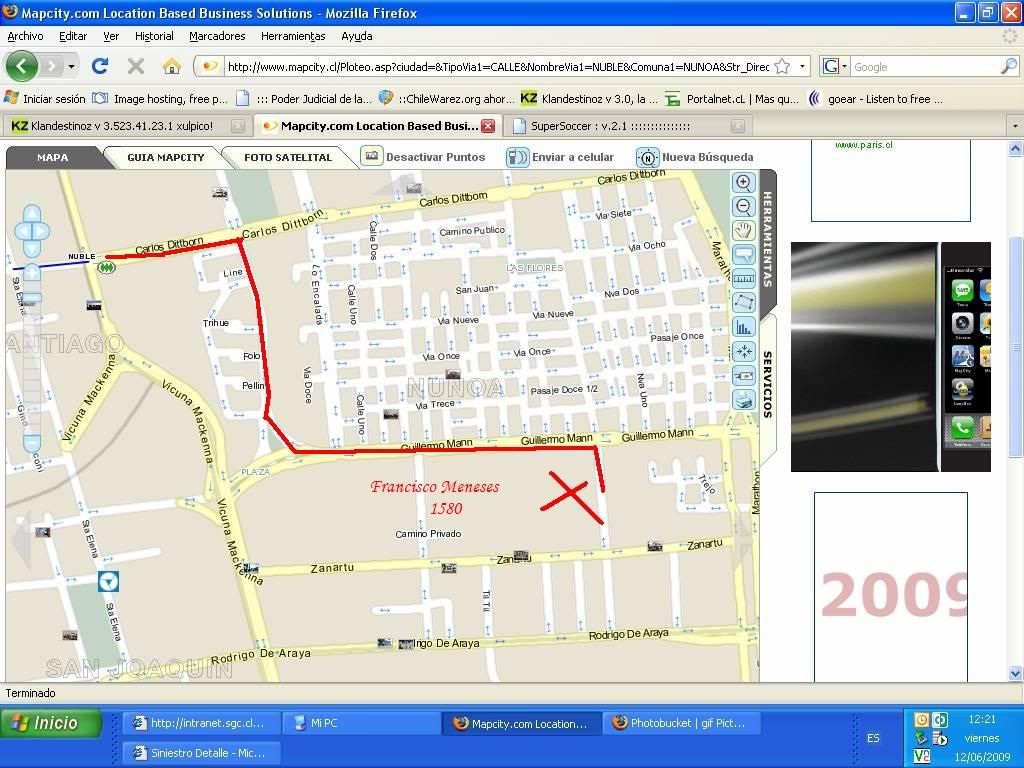Screen dimensions: 1024x768
Task: Activate the hand pan tool
Action: coord(744,231)
